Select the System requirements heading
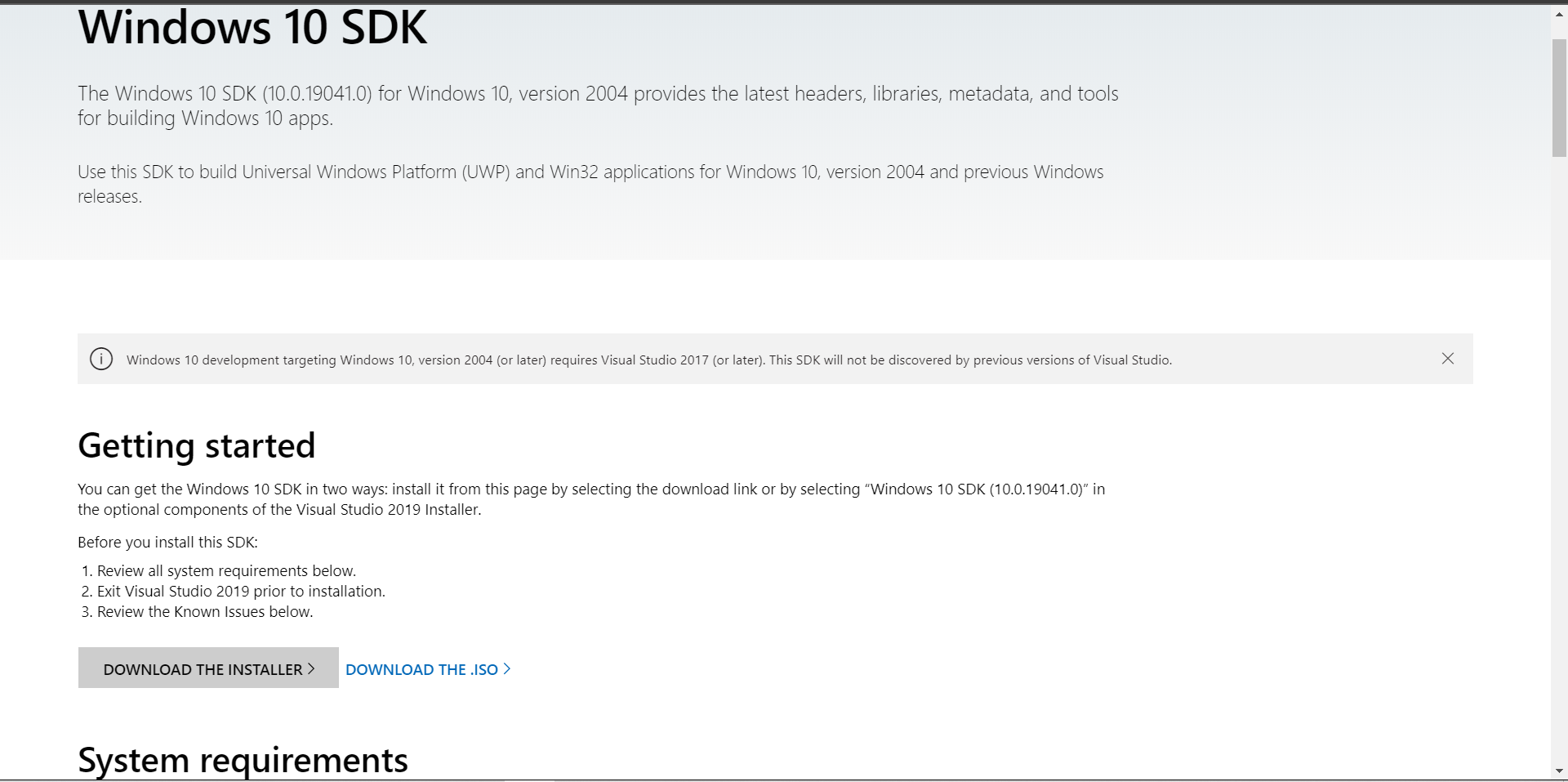The width and height of the screenshot is (1568, 782). pos(243,761)
